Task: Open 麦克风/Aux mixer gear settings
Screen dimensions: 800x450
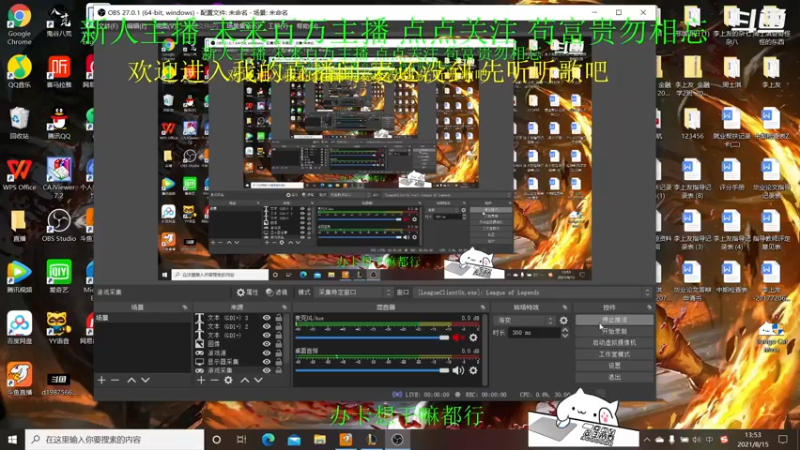Action: tap(473, 337)
